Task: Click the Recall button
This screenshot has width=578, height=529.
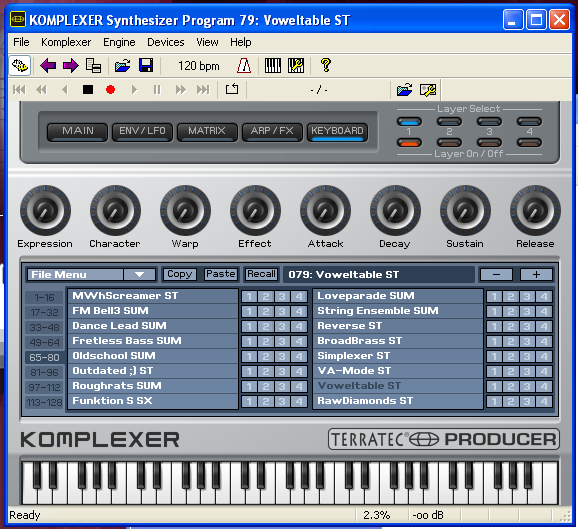Action: tap(261, 274)
